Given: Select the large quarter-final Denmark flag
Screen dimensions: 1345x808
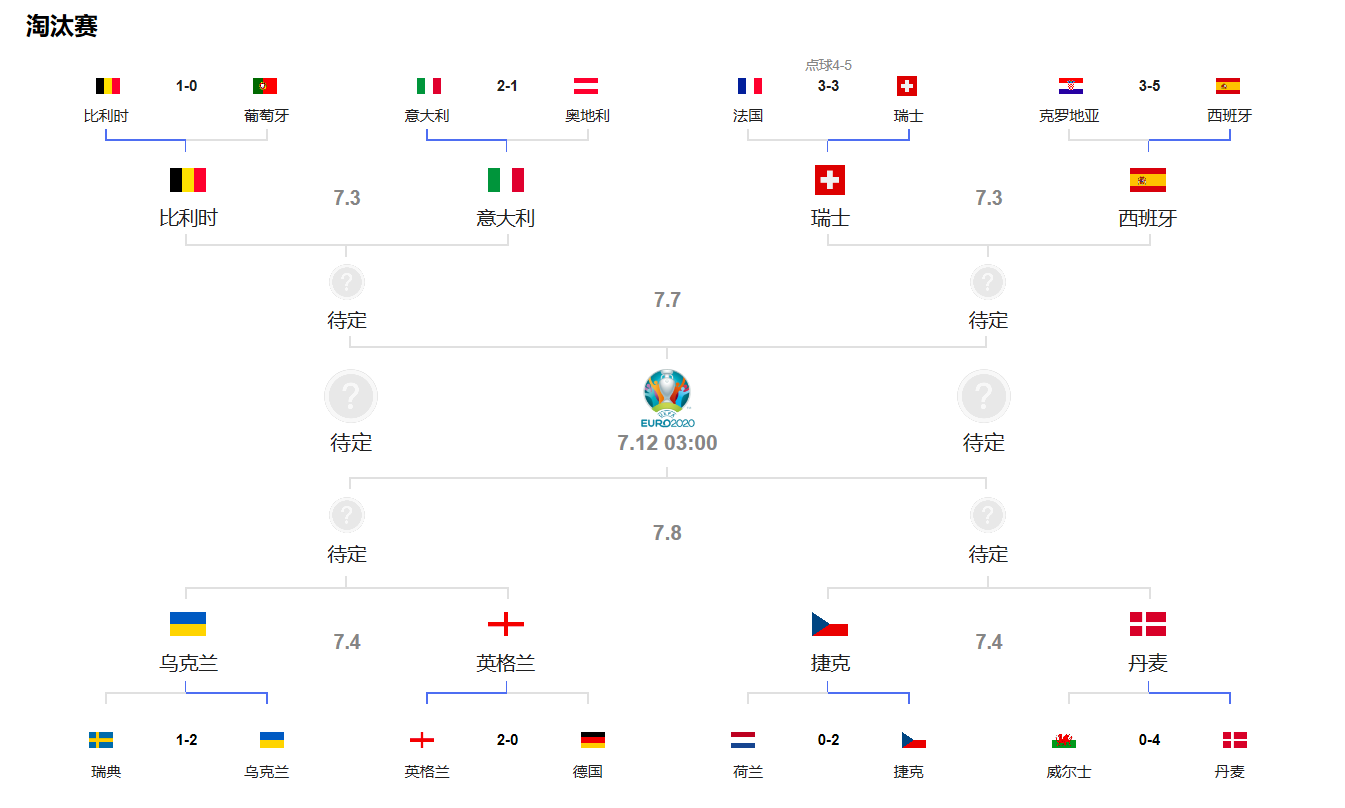Looking at the screenshot, I should [x=1148, y=625].
